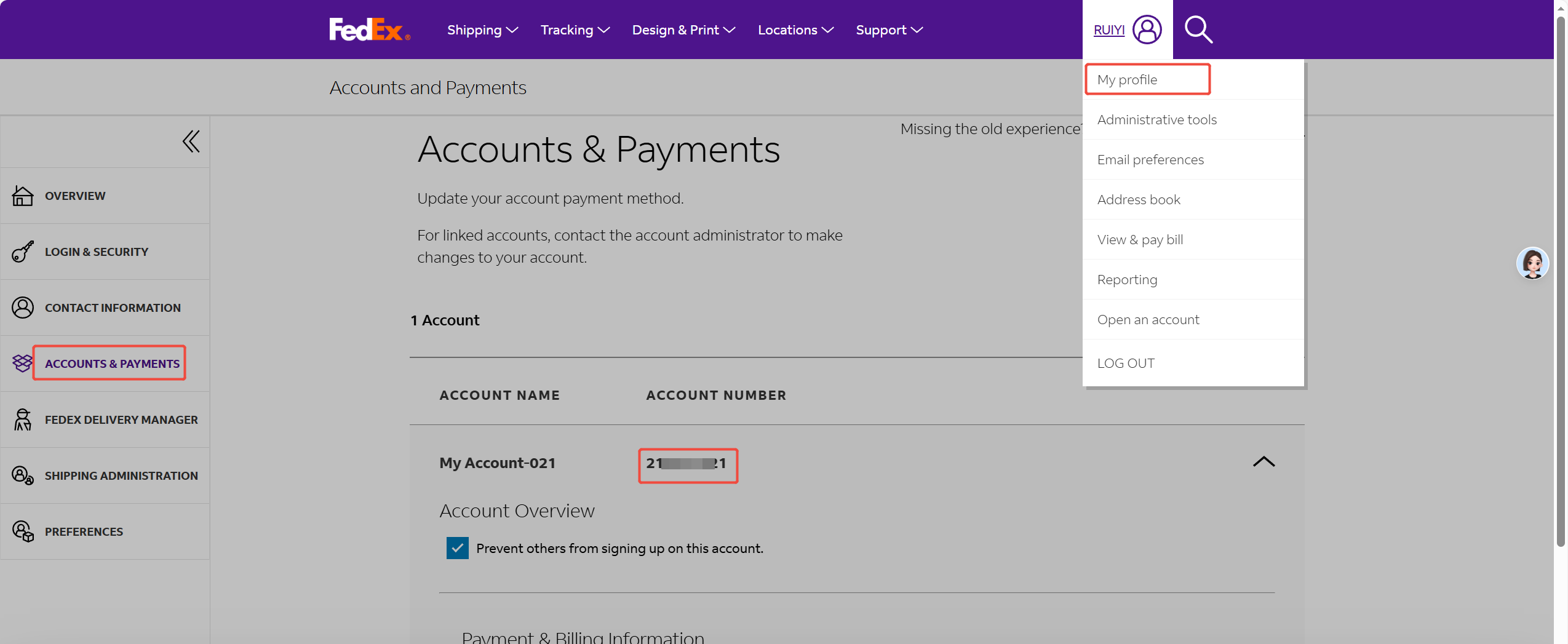Open Shipping Administration in the sidebar
1568x644 pixels.
[x=121, y=475]
